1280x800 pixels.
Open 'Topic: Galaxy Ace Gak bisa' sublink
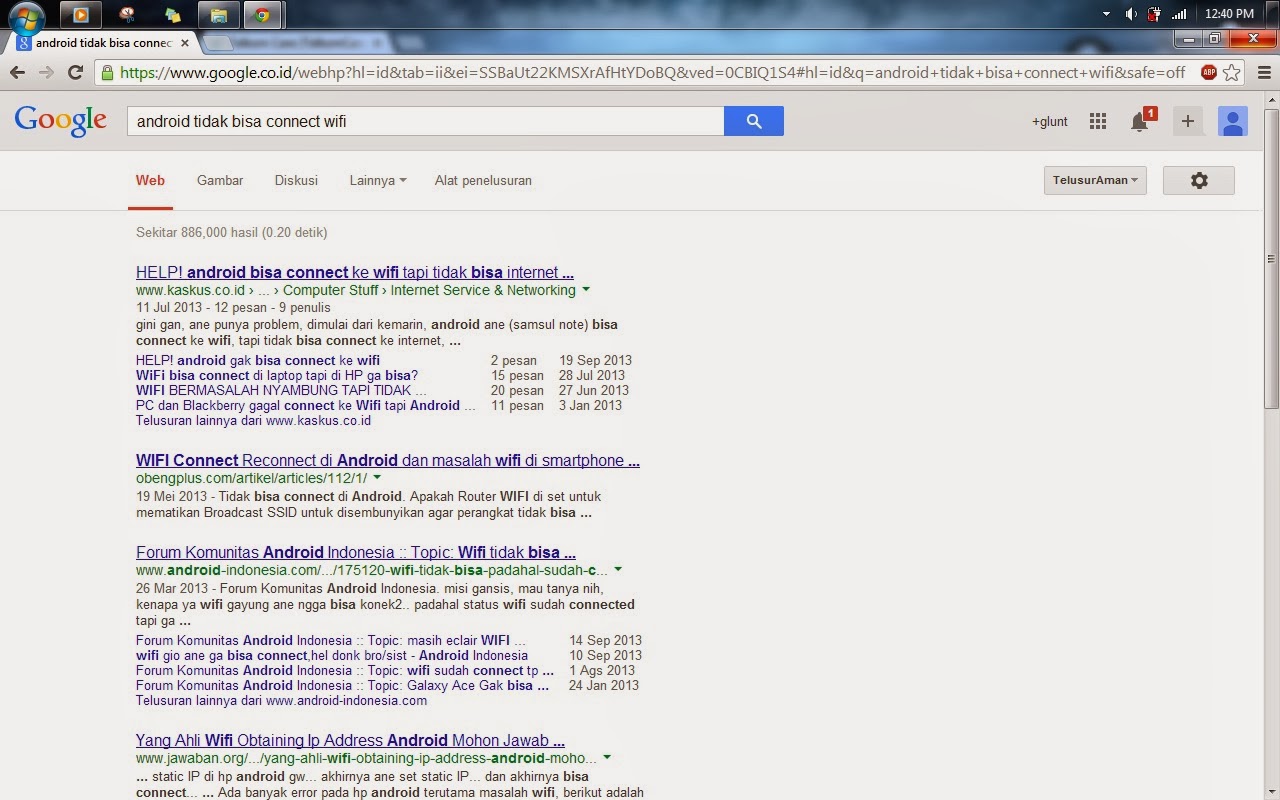tap(342, 685)
